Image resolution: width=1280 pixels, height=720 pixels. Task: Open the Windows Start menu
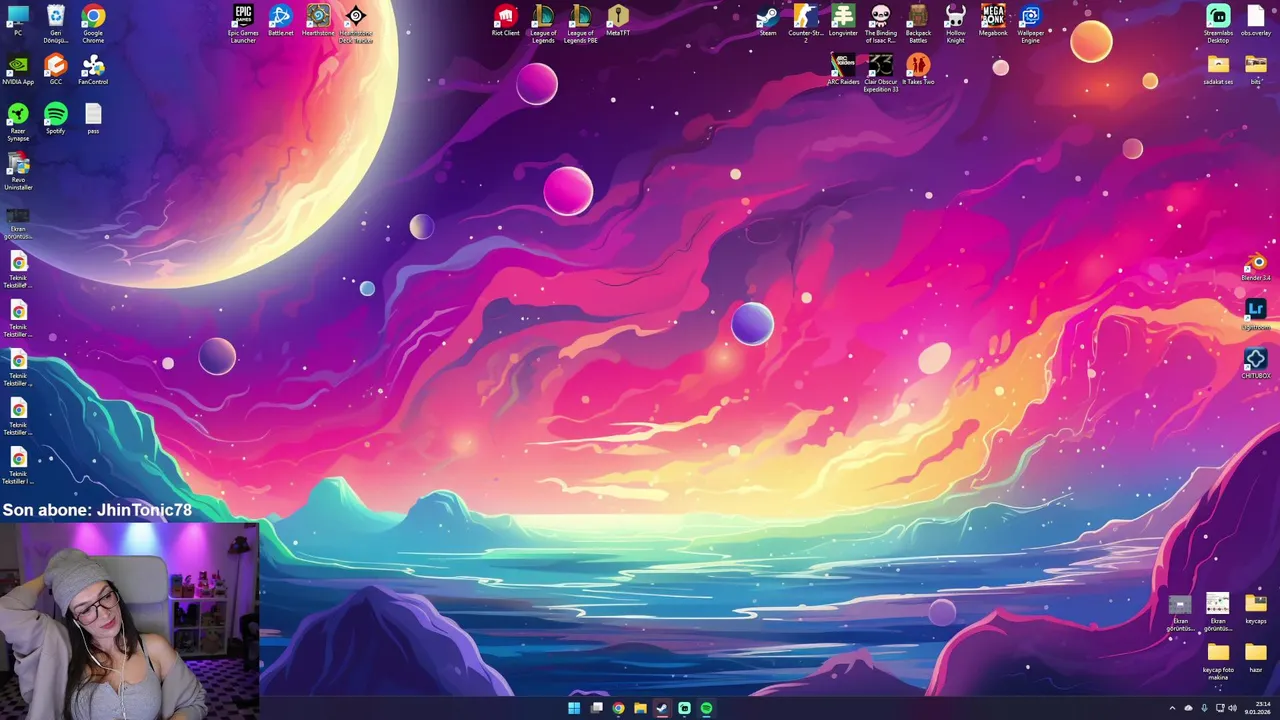[x=574, y=708]
